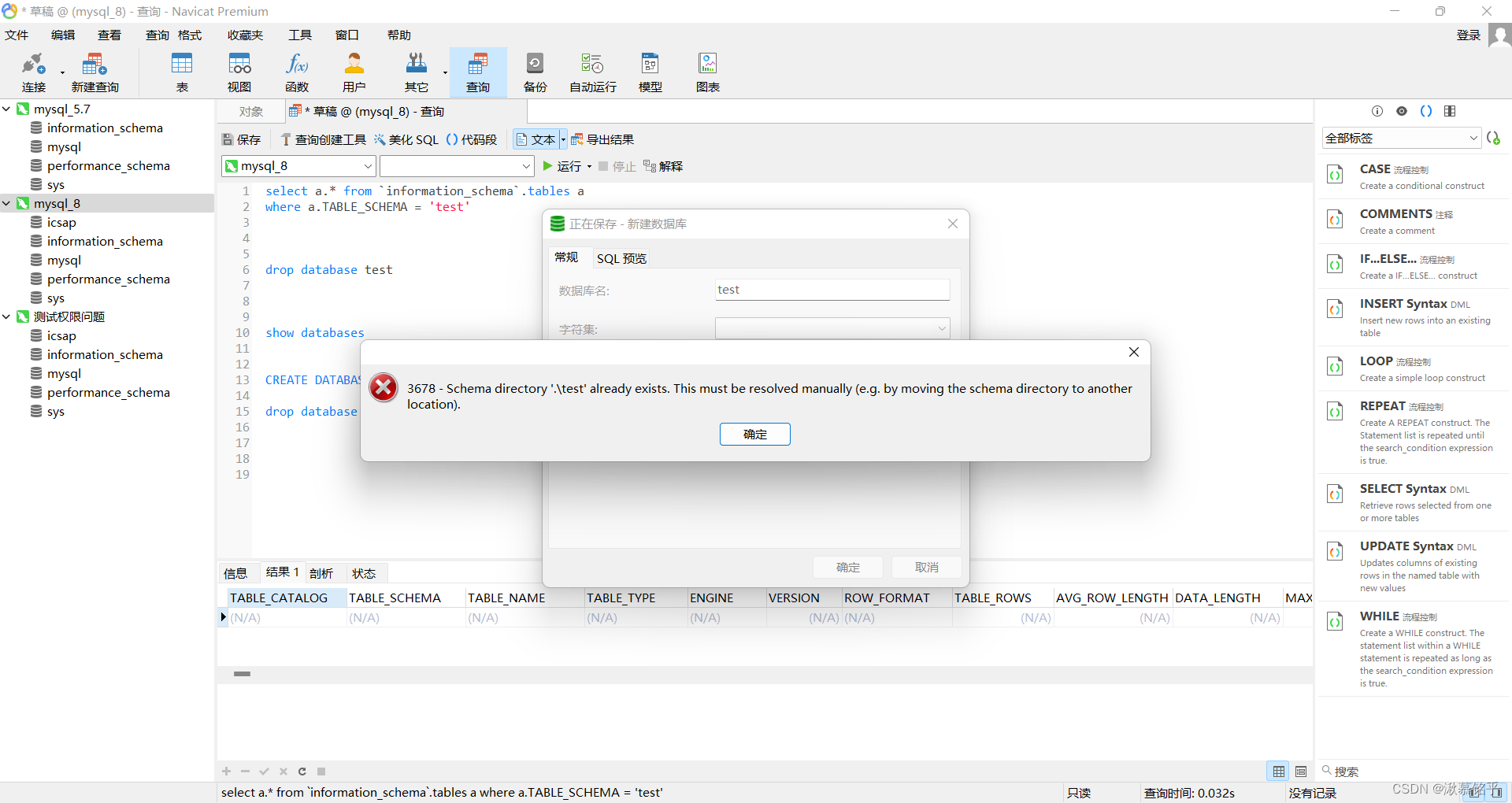Switch result to grid view icon

[1279, 772]
